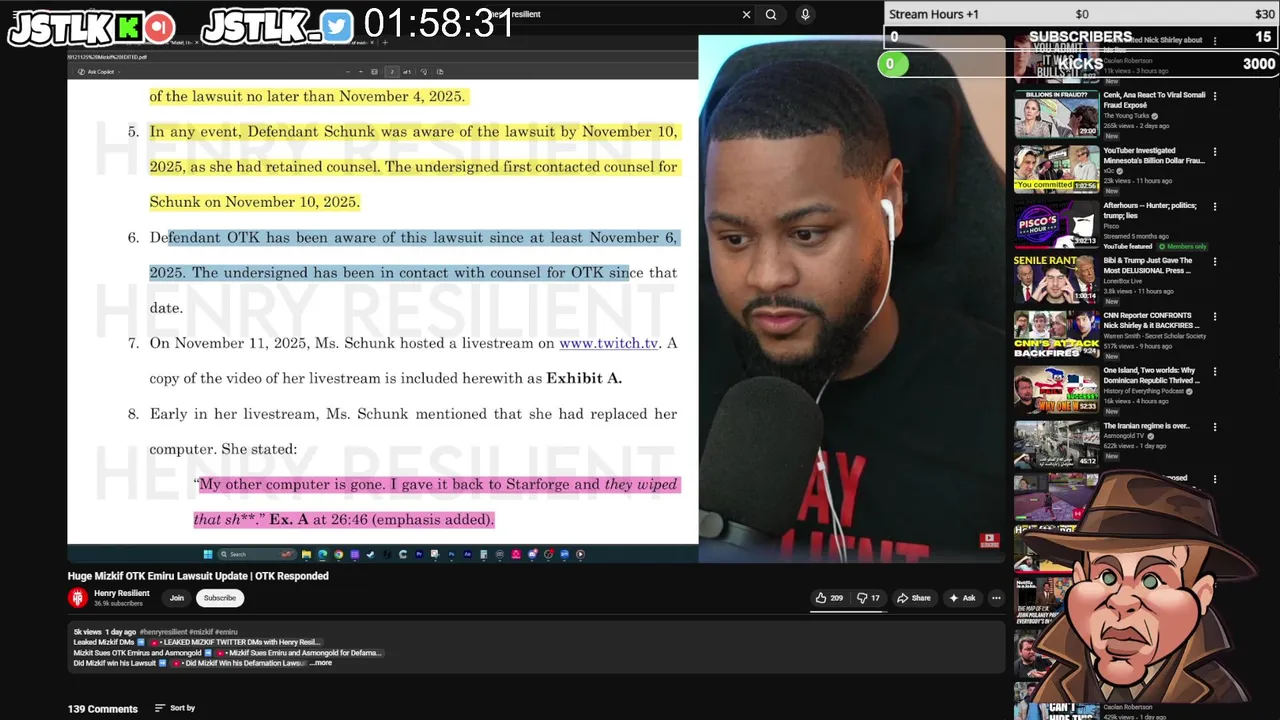
Task: Click the #henryresilient hashtag
Action: (x=163, y=632)
